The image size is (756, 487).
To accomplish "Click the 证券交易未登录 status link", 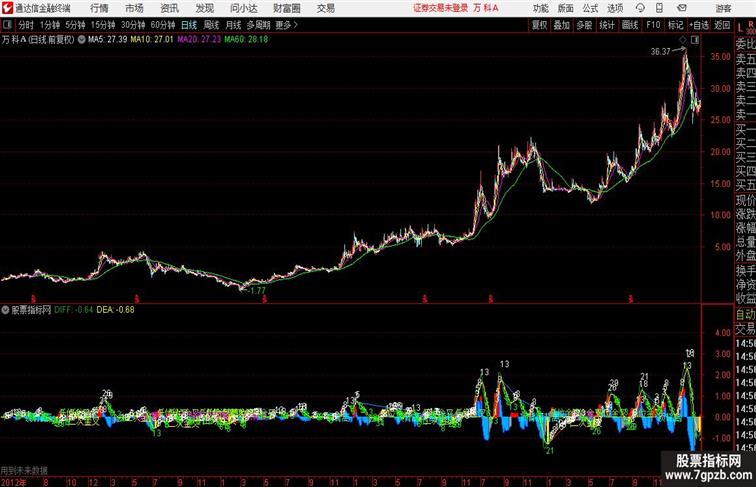I will pos(441,8).
